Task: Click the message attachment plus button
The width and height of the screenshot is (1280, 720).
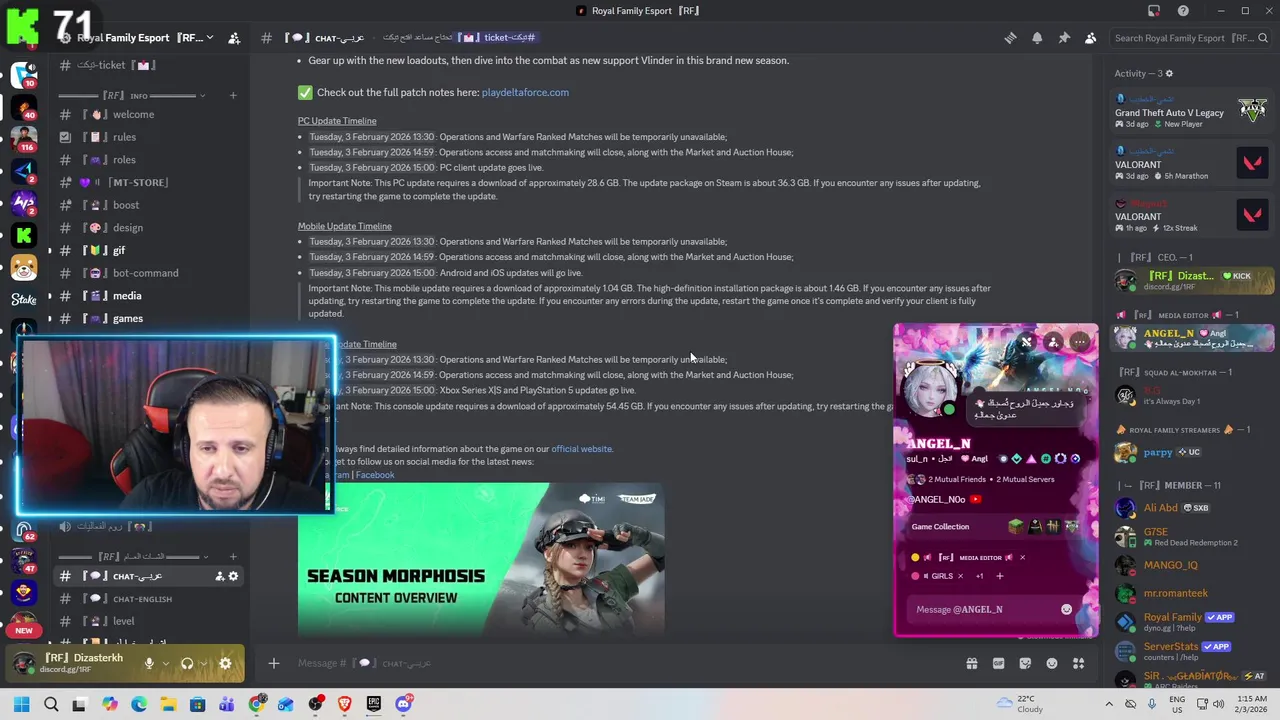Action: pyautogui.click(x=273, y=663)
